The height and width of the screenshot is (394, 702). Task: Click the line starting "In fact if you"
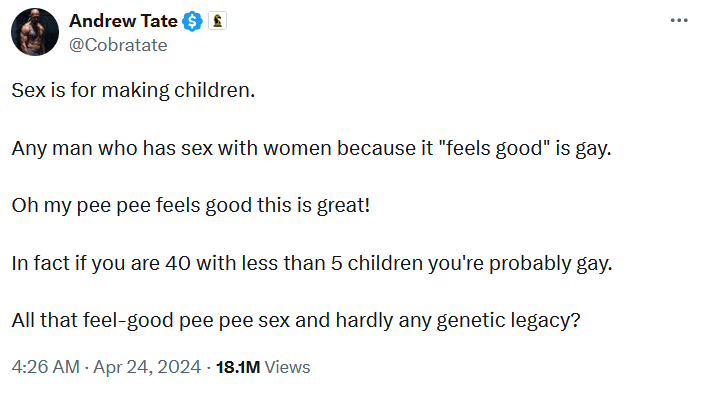[x=312, y=263]
